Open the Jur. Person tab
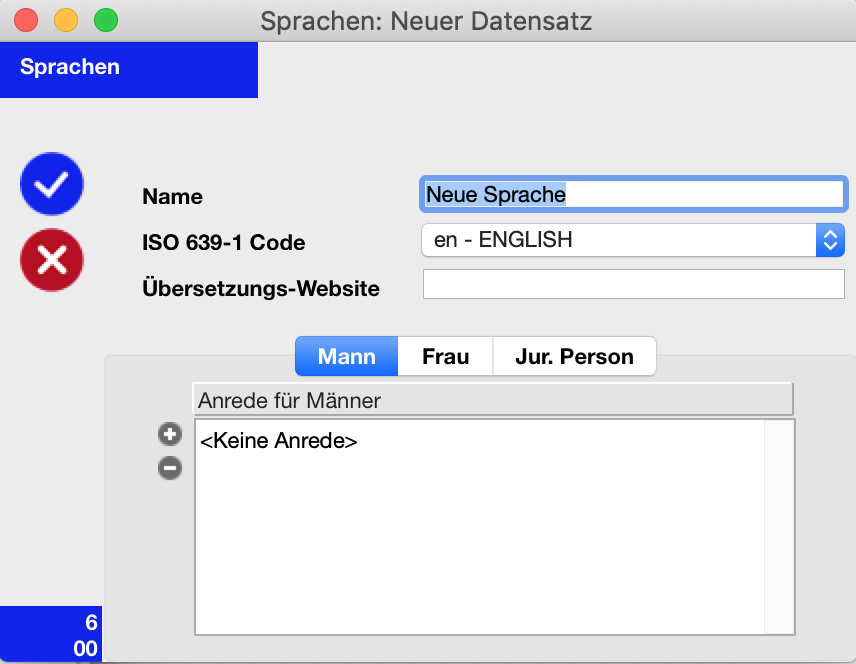Screen dimensions: 856x664 tap(574, 356)
